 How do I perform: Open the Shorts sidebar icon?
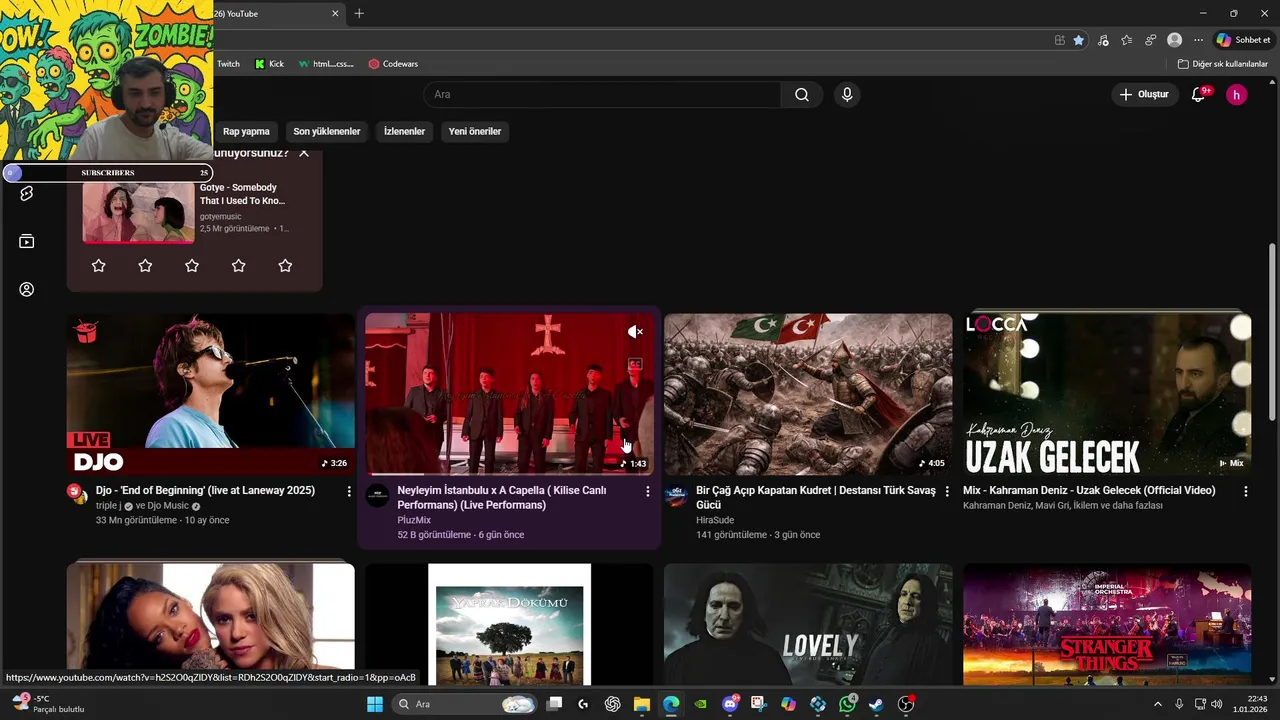click(27, 193)
